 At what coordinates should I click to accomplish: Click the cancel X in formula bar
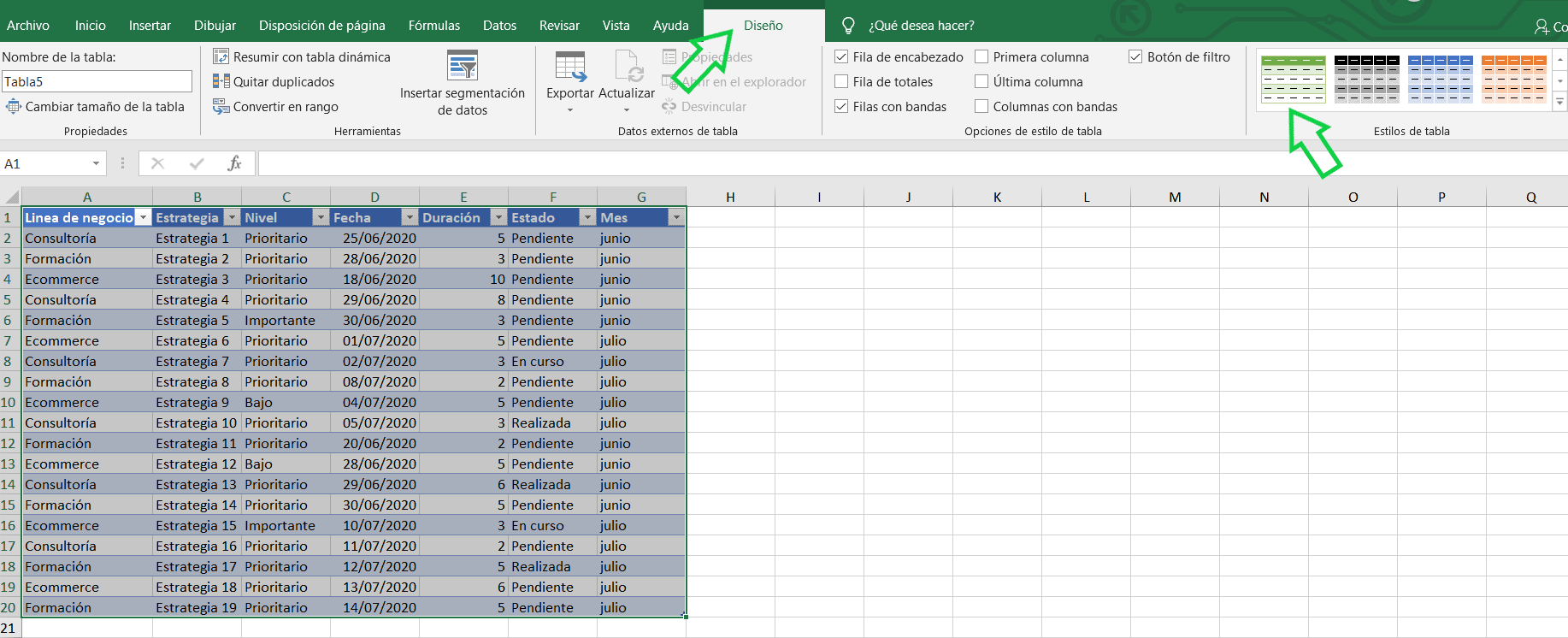(x=157, y=163)
